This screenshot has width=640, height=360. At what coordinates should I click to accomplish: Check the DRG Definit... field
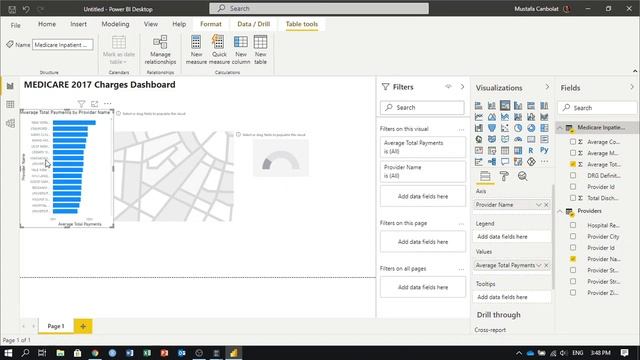click(x=573, y=176)
